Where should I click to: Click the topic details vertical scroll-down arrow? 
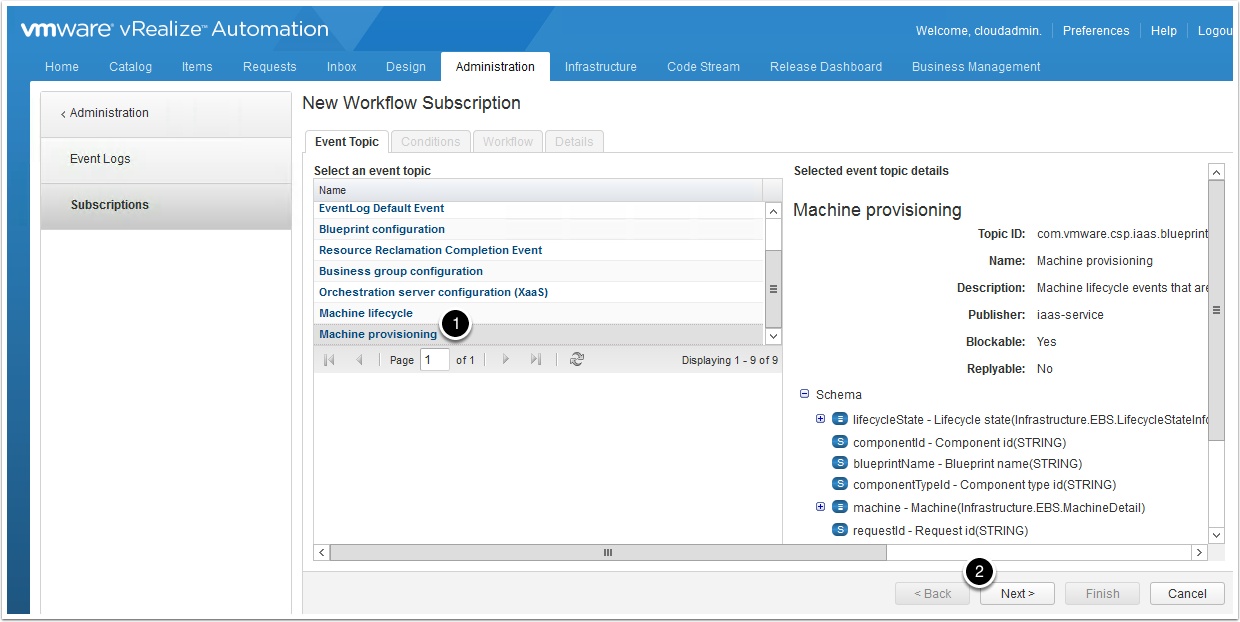[x=1216, y=535]
